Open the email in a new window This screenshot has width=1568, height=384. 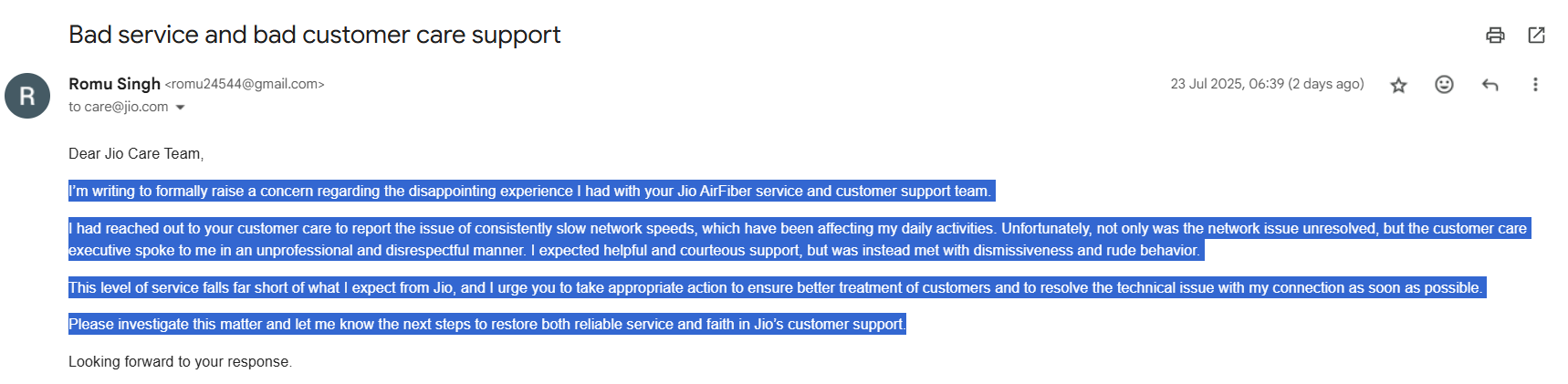coord(1536,35)
